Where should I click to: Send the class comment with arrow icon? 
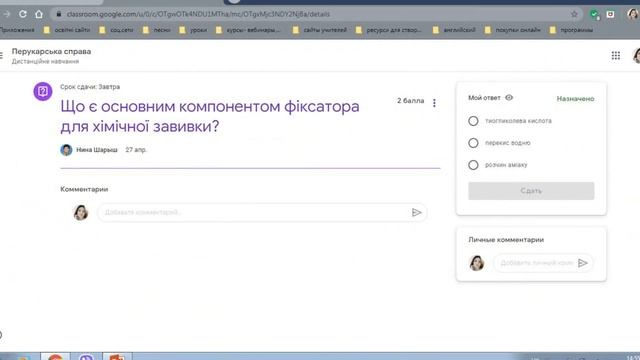pos(416,212)
